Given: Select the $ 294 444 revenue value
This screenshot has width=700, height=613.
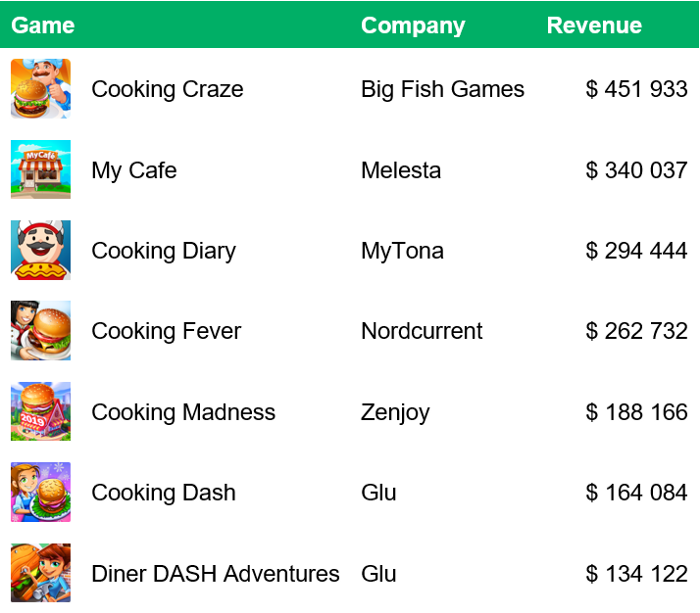Looking at the screenshot, I should coord(636,250).
